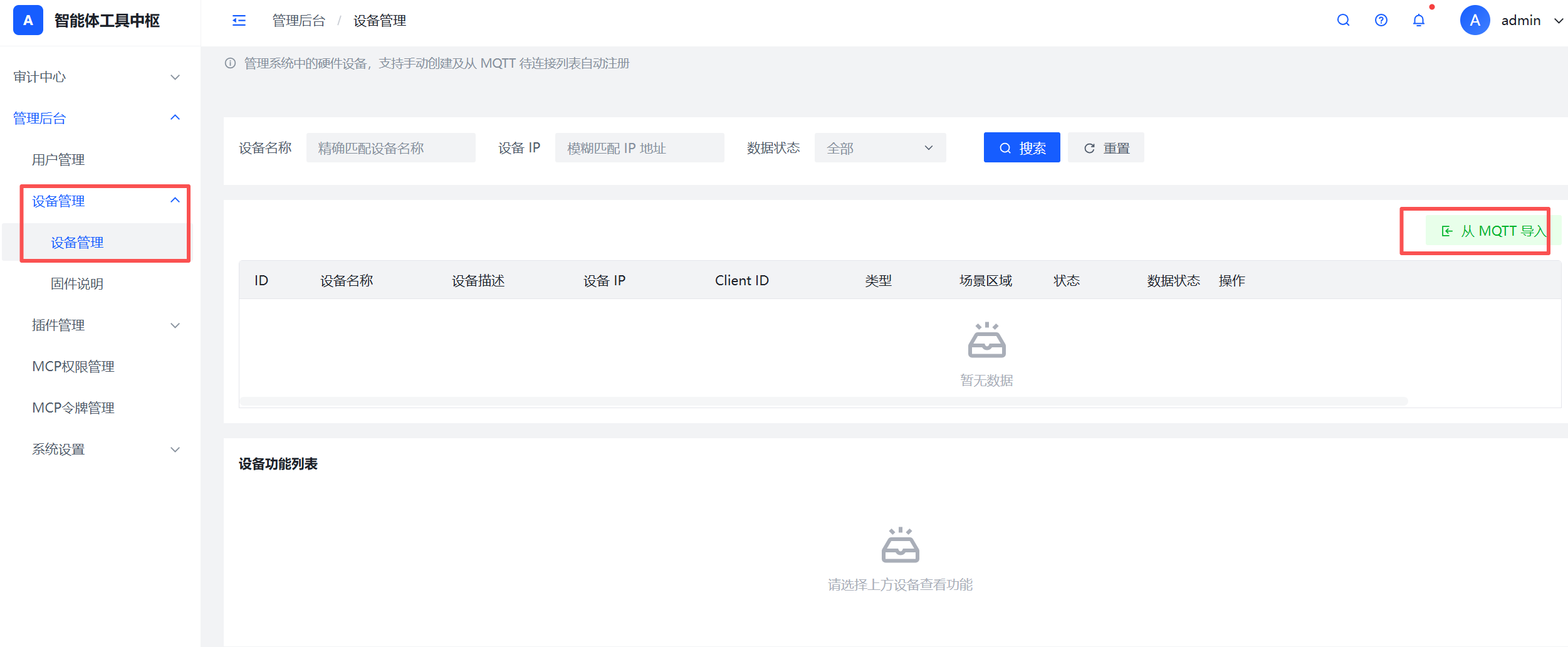Collapse the 管理后台 menu section

click(97, 118)
